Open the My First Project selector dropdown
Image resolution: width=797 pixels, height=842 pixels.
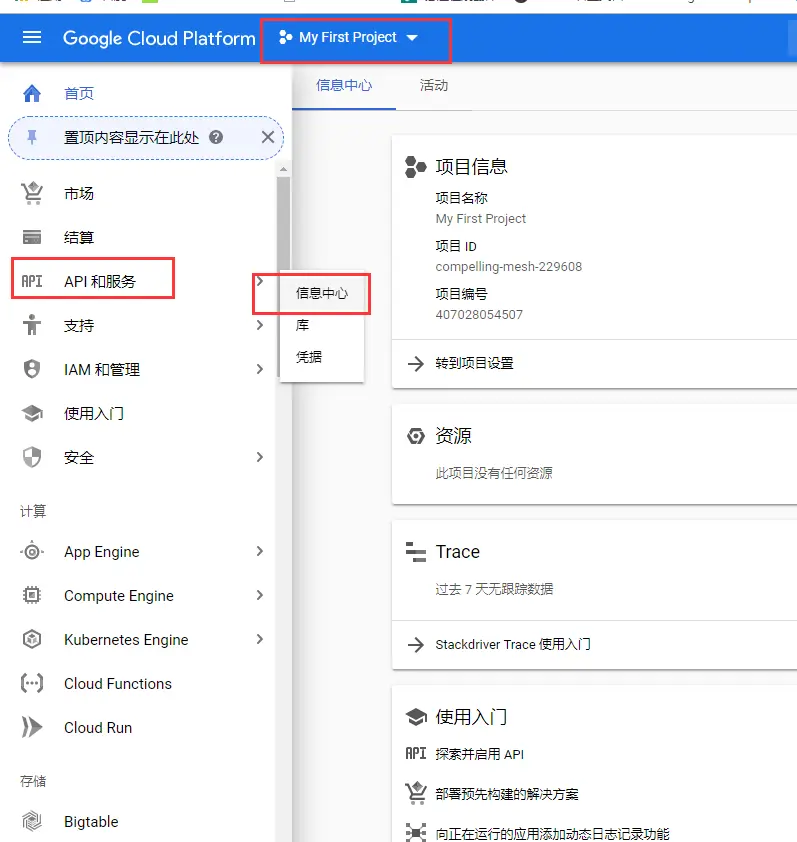[x=348, y=38]
